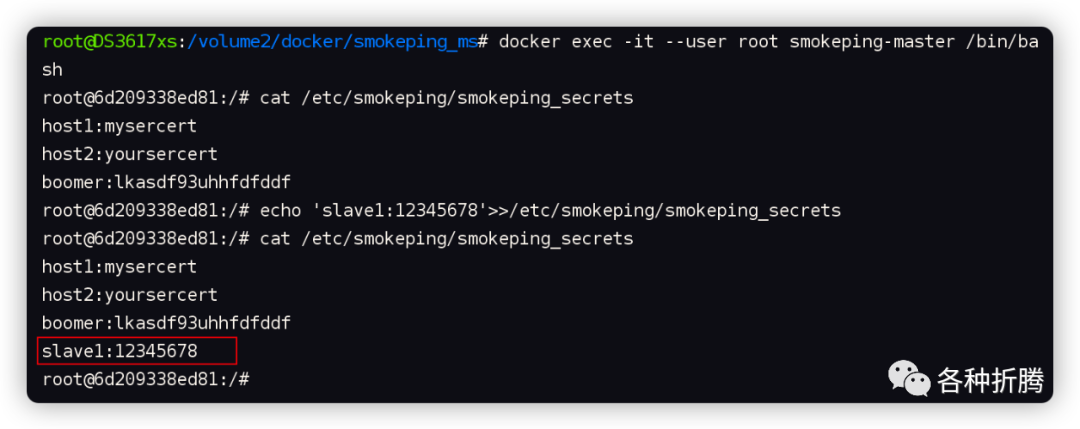
Task: Click the smokeping-master container name
Action: pyautogui.click(x=872, y=42)
